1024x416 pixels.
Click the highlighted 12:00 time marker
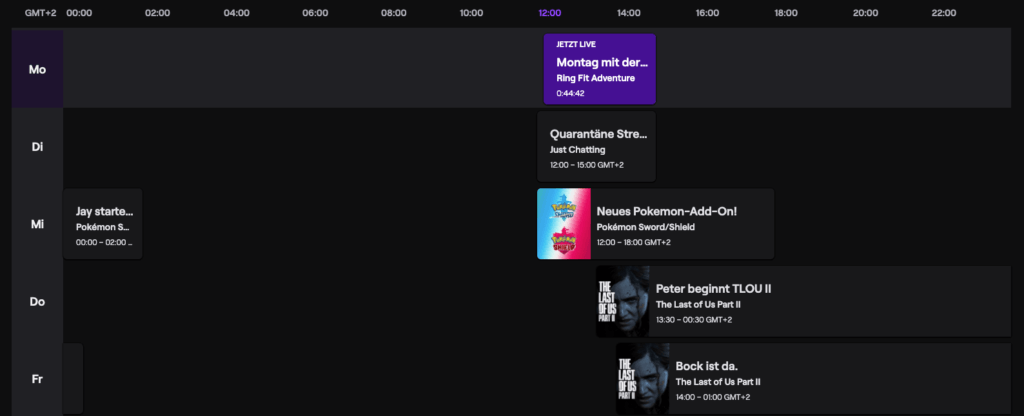pos(550,13)
